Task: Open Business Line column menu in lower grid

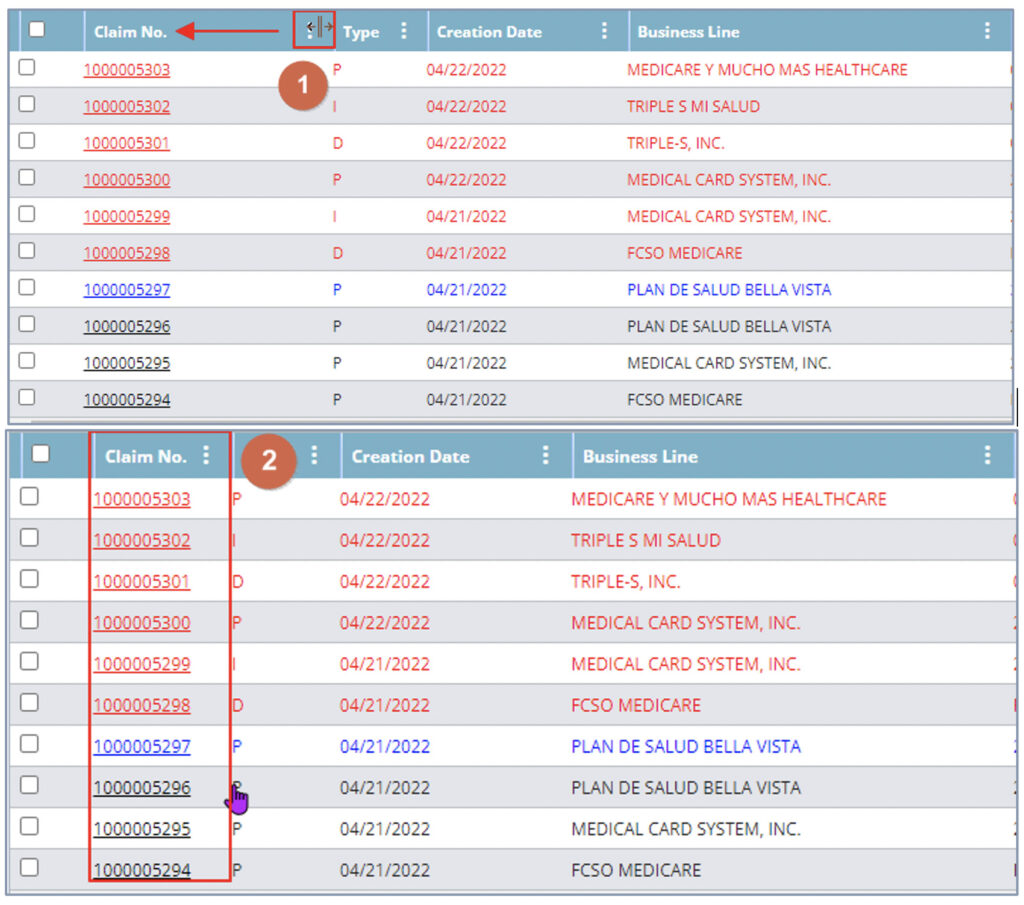Action: click(x=987, y=456)
